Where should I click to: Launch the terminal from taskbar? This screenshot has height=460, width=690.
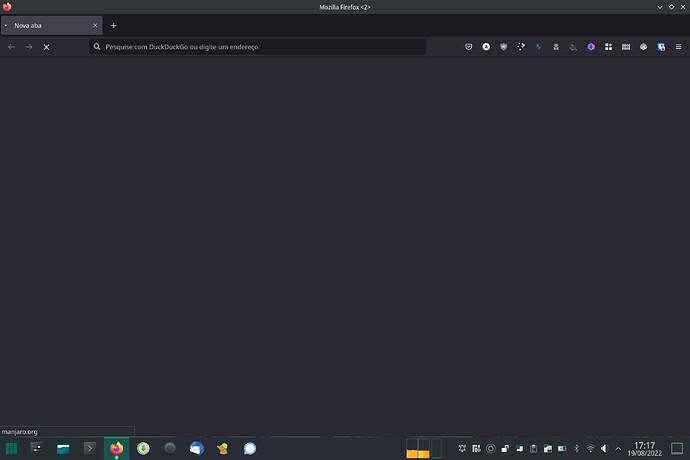[x=90, y=449]
